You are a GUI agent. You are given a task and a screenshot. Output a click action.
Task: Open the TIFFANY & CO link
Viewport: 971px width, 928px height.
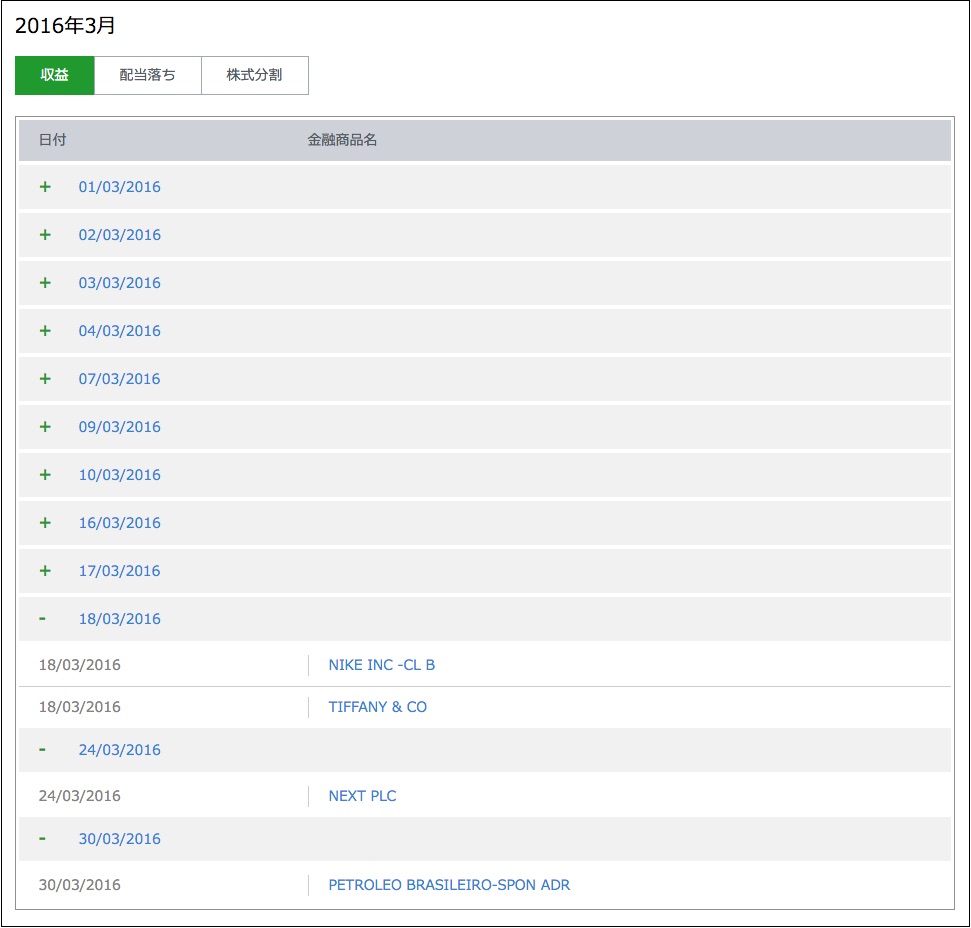click(x=378, y=707)
